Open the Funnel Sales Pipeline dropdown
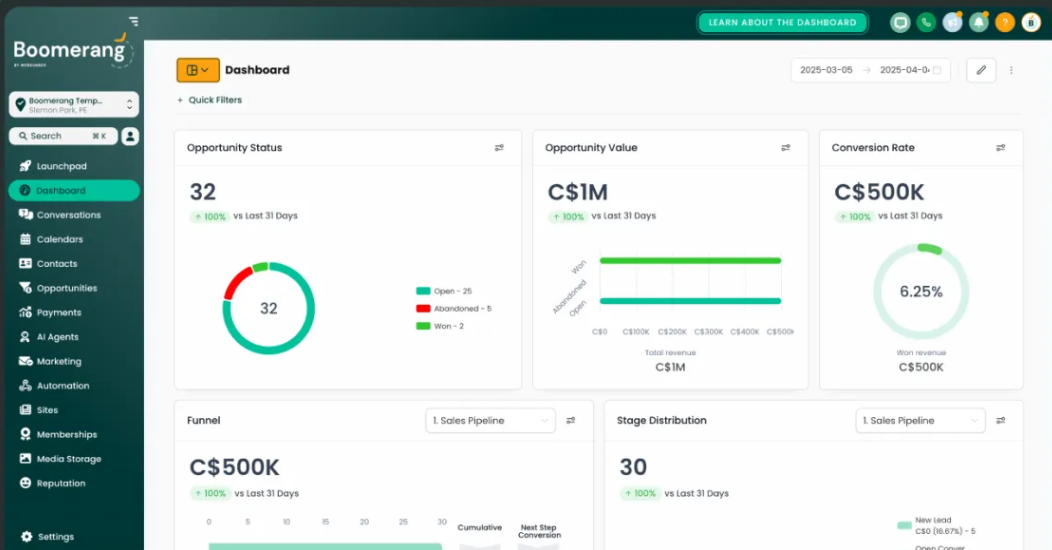The image size is (1052, 550). [490, 421]
